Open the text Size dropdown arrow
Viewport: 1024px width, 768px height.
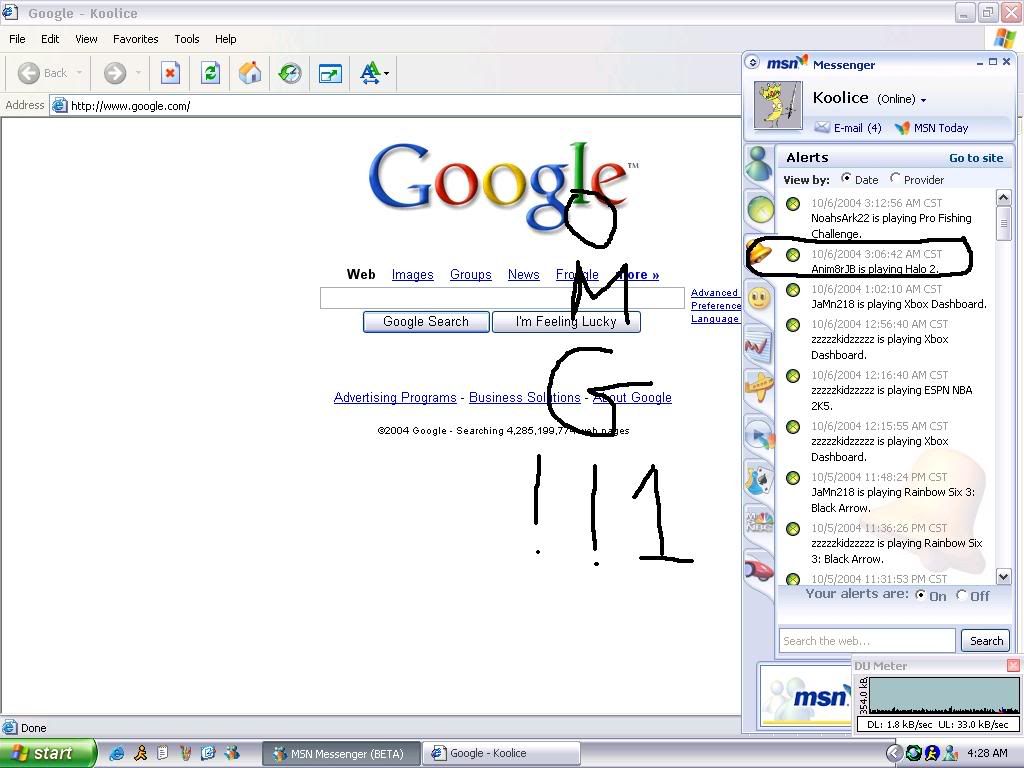click(x=387, y=73)
